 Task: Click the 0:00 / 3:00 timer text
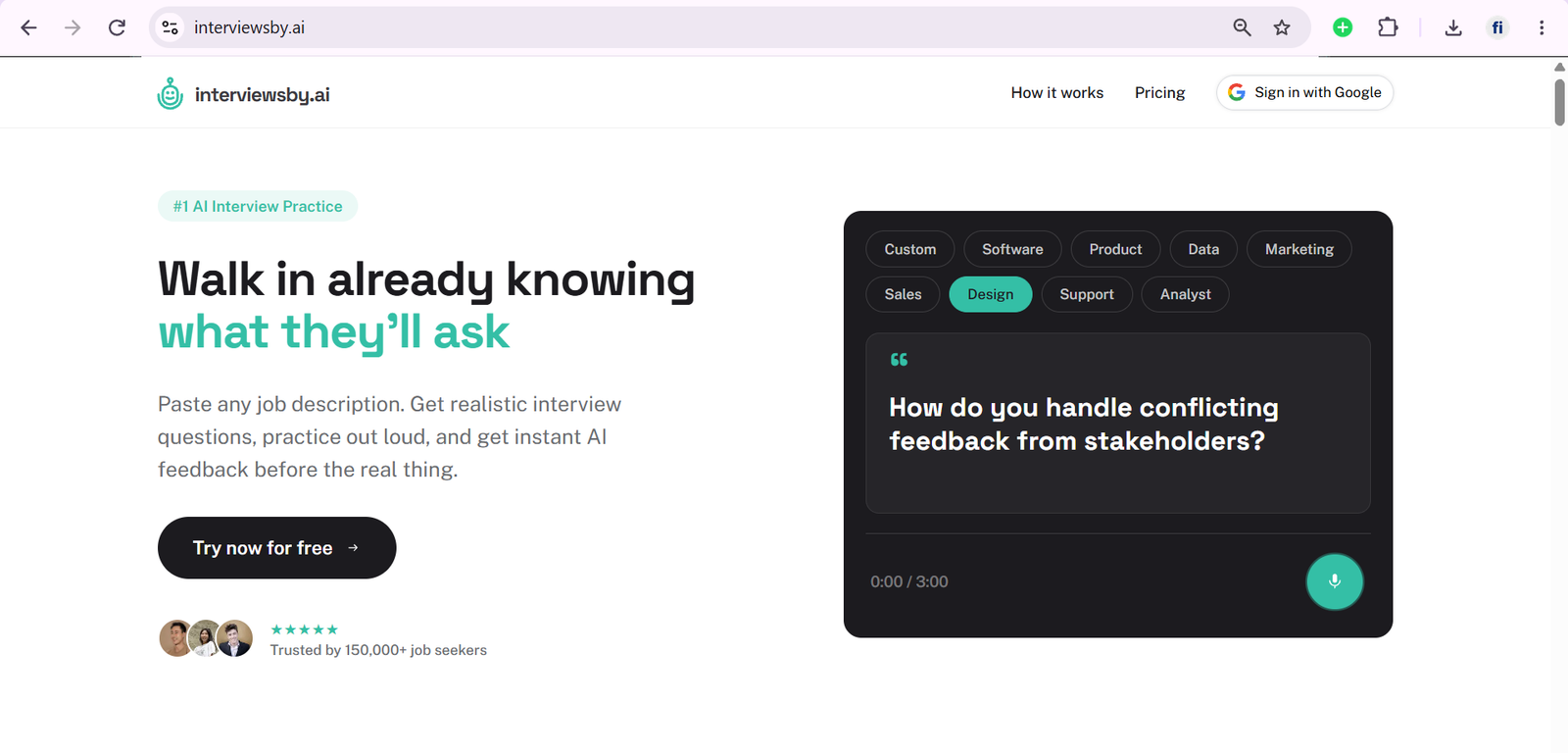[x=909, y=581]
